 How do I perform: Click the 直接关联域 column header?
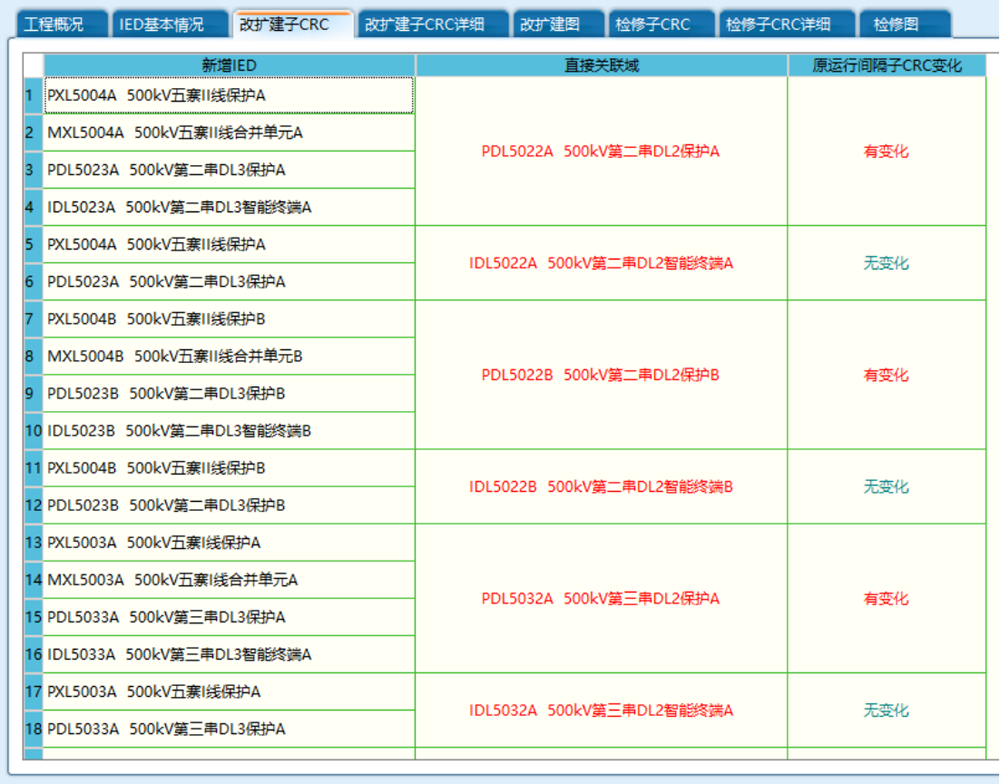point(601,65)
